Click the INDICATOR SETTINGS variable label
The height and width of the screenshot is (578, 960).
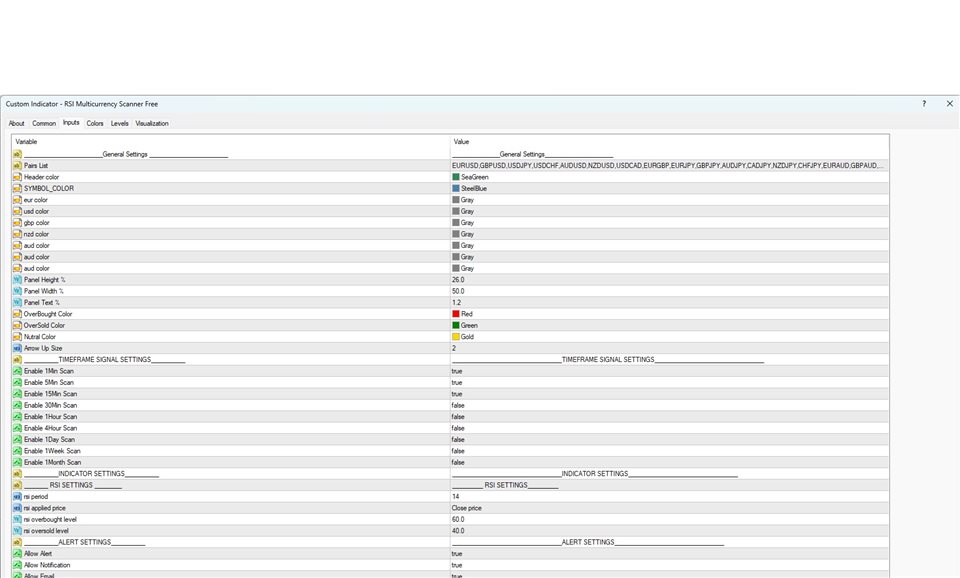click(91, 474)
